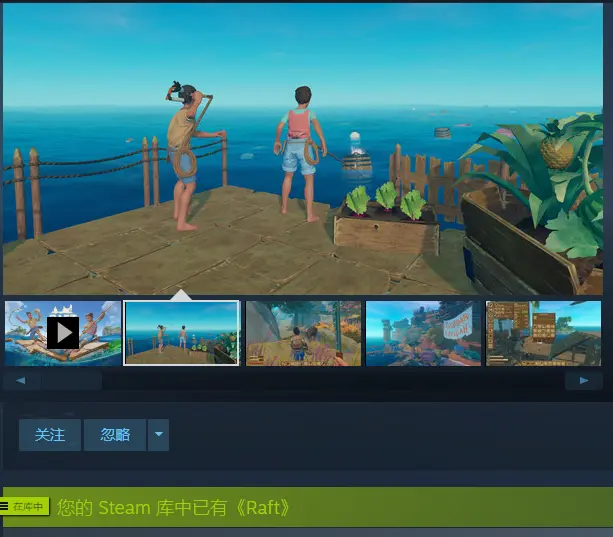The height and width of the screenshot is (537, 613).
Task: Click the 关注 follow button
Action: [50, 435]
